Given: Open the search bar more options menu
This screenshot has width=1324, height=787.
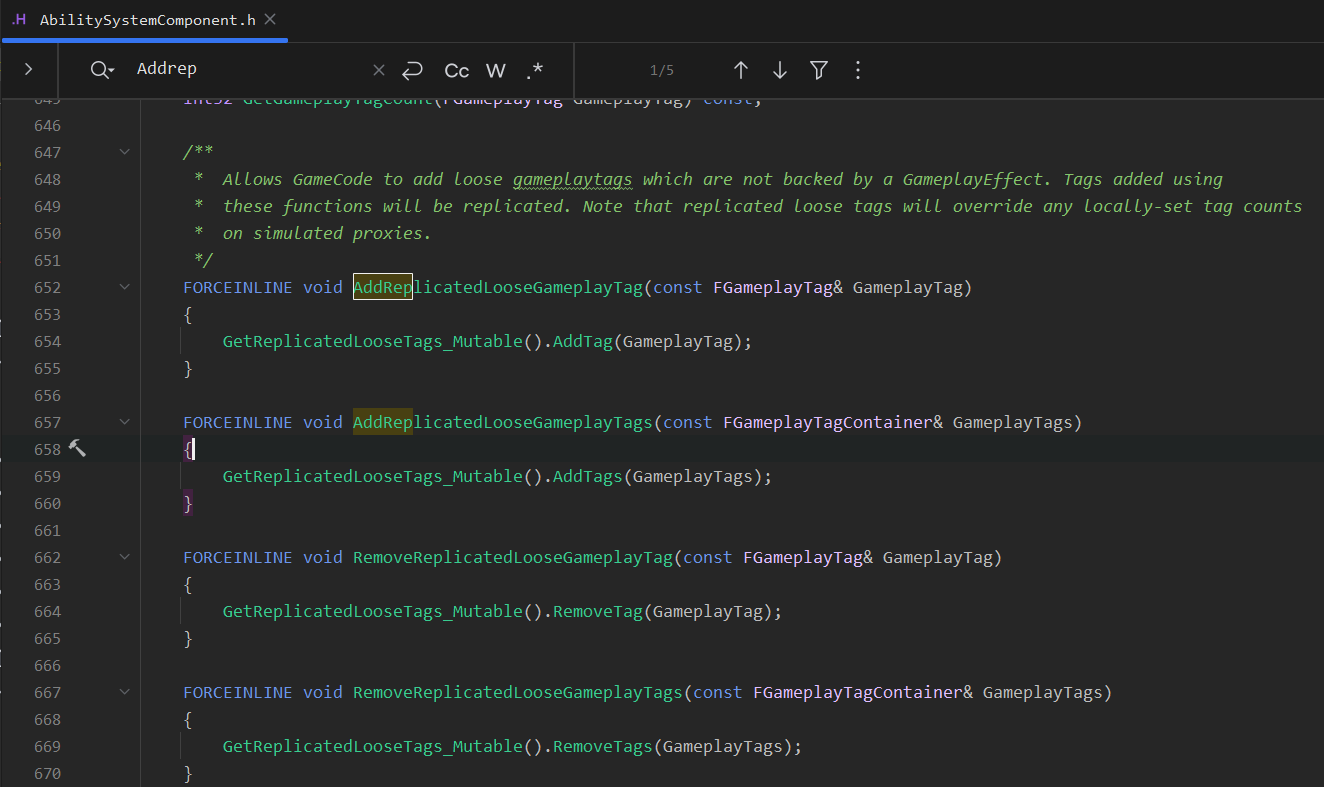Looking at the screenshot, I should (x=858, y=70).
